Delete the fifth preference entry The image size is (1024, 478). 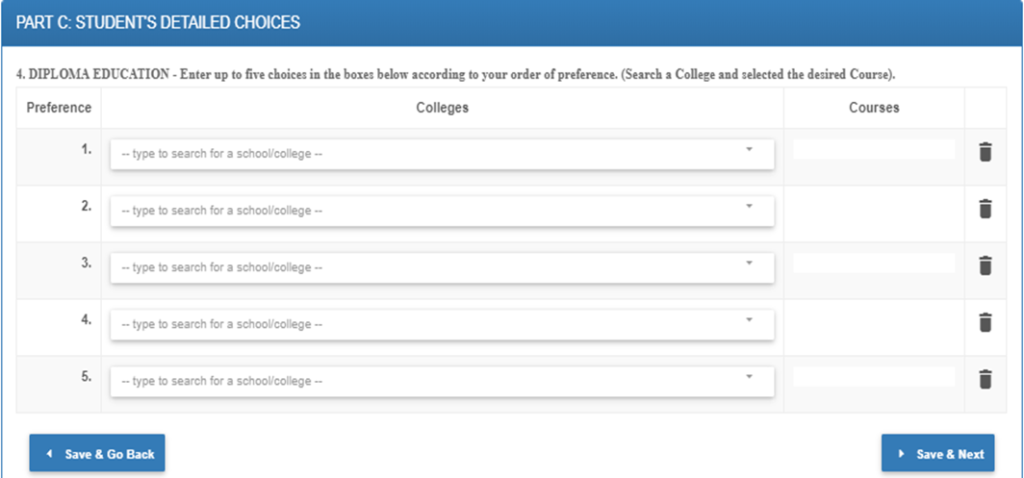pos(985,379)
